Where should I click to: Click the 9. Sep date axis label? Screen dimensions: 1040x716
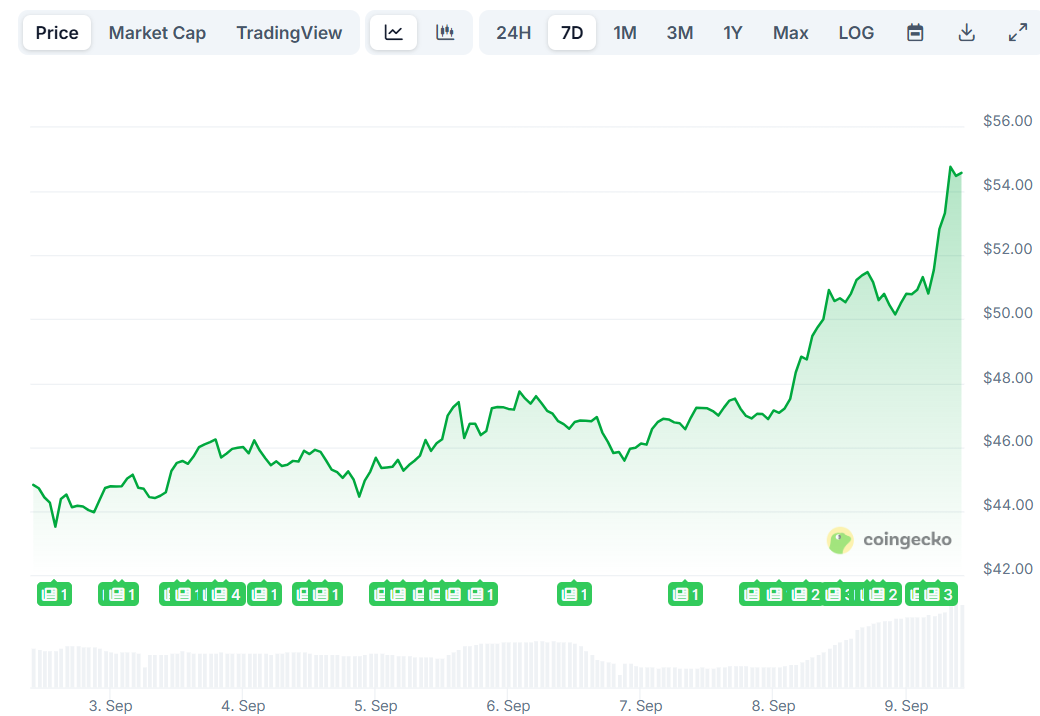click(x=906, y=705)
